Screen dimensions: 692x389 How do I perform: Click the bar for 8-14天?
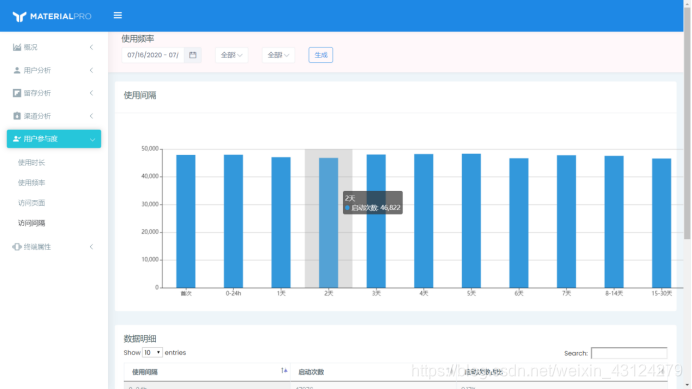pyautogui.click(x=614, y=222)
